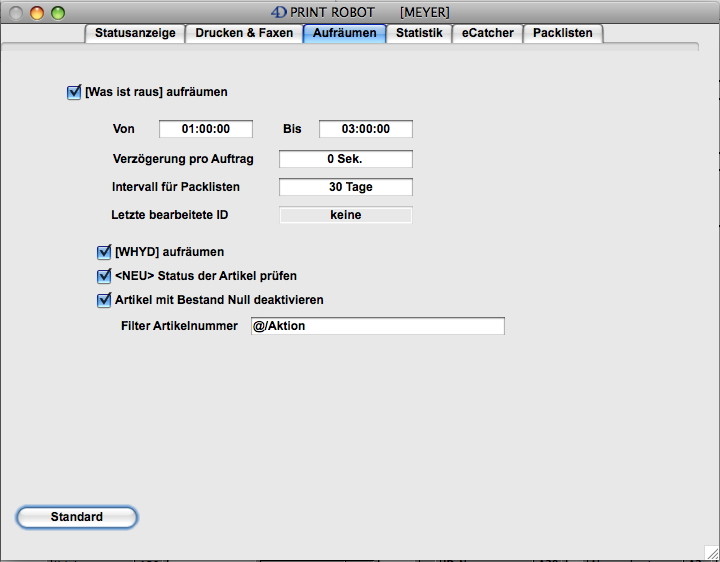Show the Packlisten tab
This screenshot has height=562, width=720.
point(562,33)
